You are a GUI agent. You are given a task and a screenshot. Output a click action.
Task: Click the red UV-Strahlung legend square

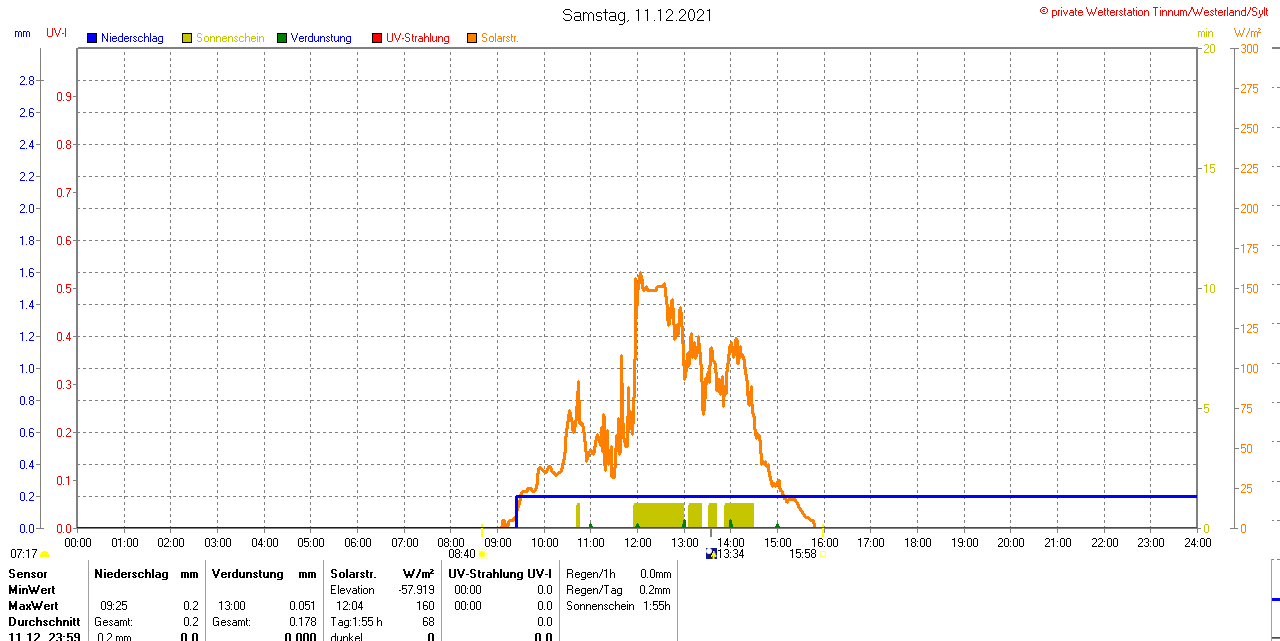pyautogui.click(x=377, y=38)
